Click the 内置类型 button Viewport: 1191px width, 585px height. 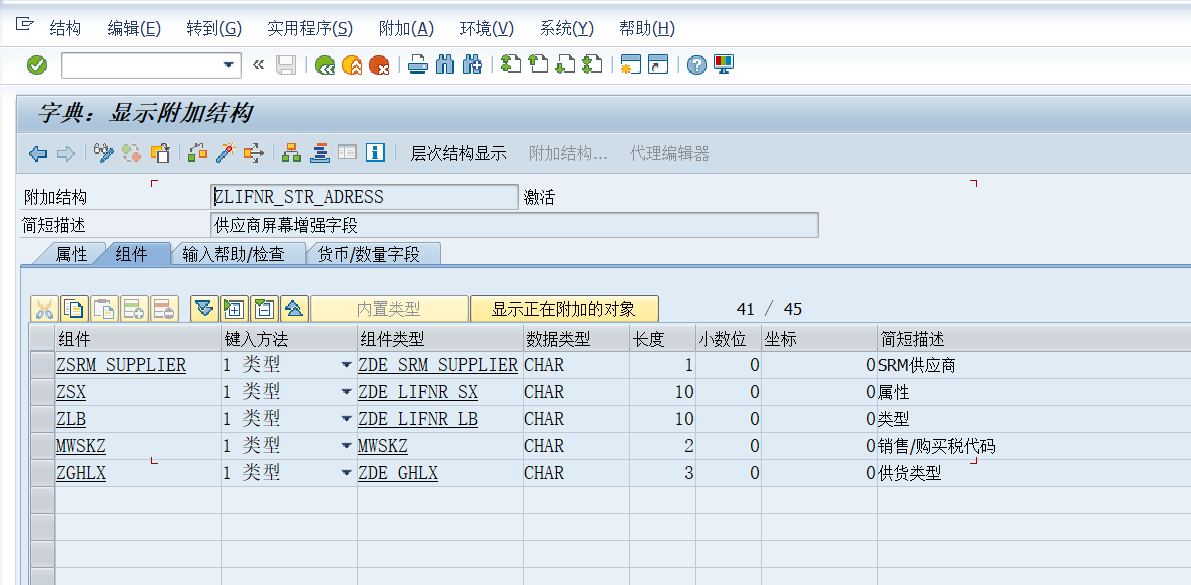click(389, 309)
